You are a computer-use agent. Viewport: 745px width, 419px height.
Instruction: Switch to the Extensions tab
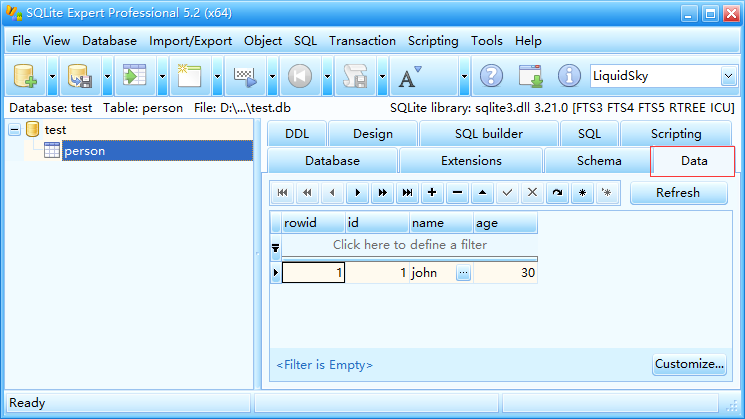coord(471,161)
